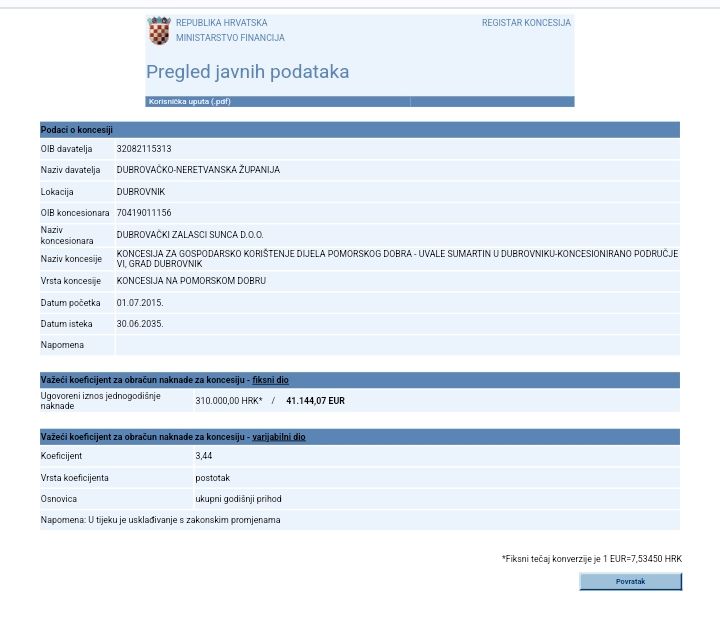720x642 pixels.
Task: Click the empty Napomena field
Action: 396,345
